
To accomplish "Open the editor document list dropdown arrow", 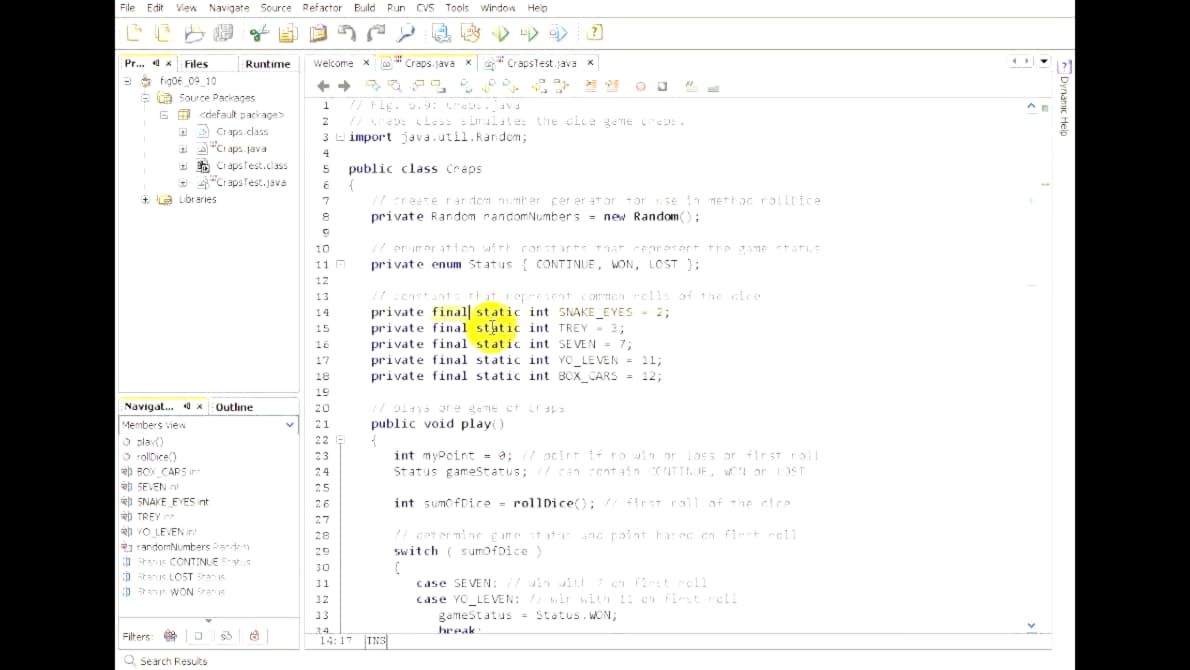I will [x=1044, y=61].
